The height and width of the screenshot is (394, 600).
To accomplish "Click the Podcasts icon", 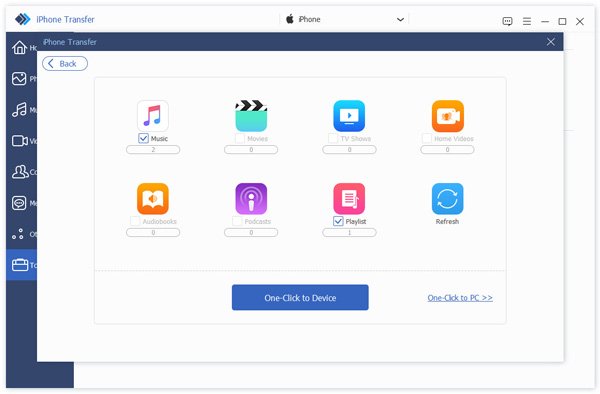I will (x=251, y=199).
